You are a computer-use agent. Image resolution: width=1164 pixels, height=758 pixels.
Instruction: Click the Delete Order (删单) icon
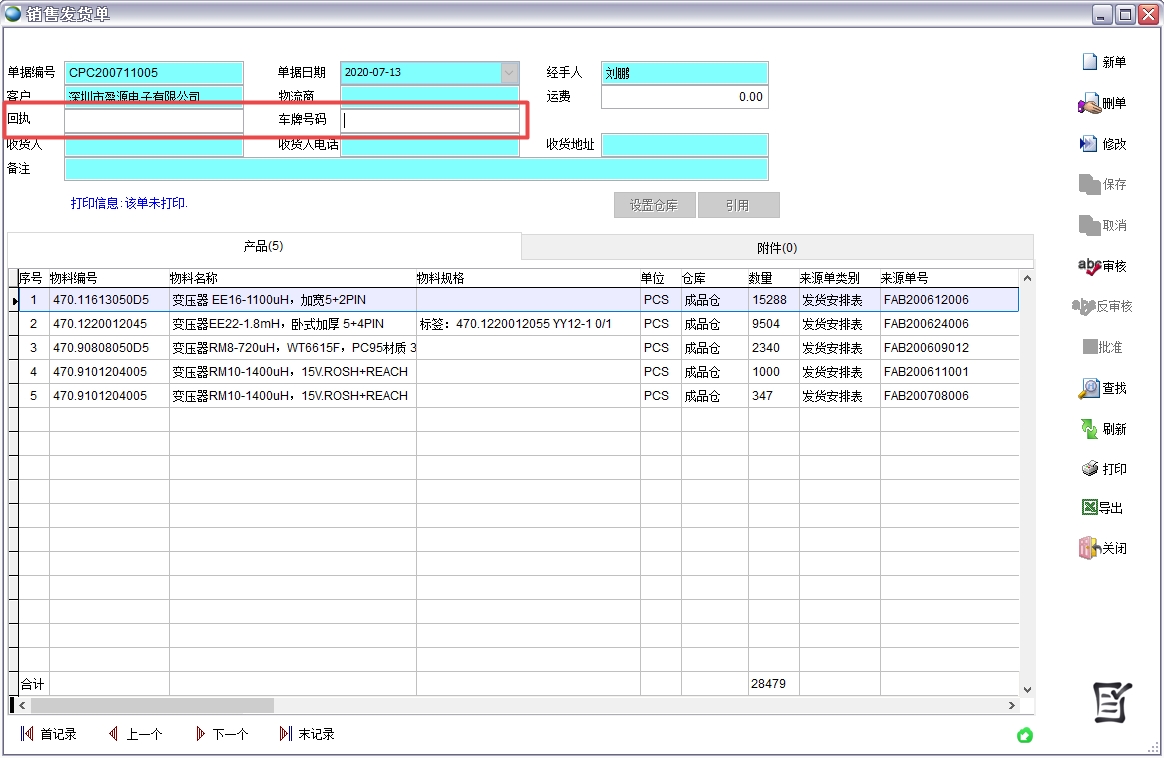(1089, 104)
